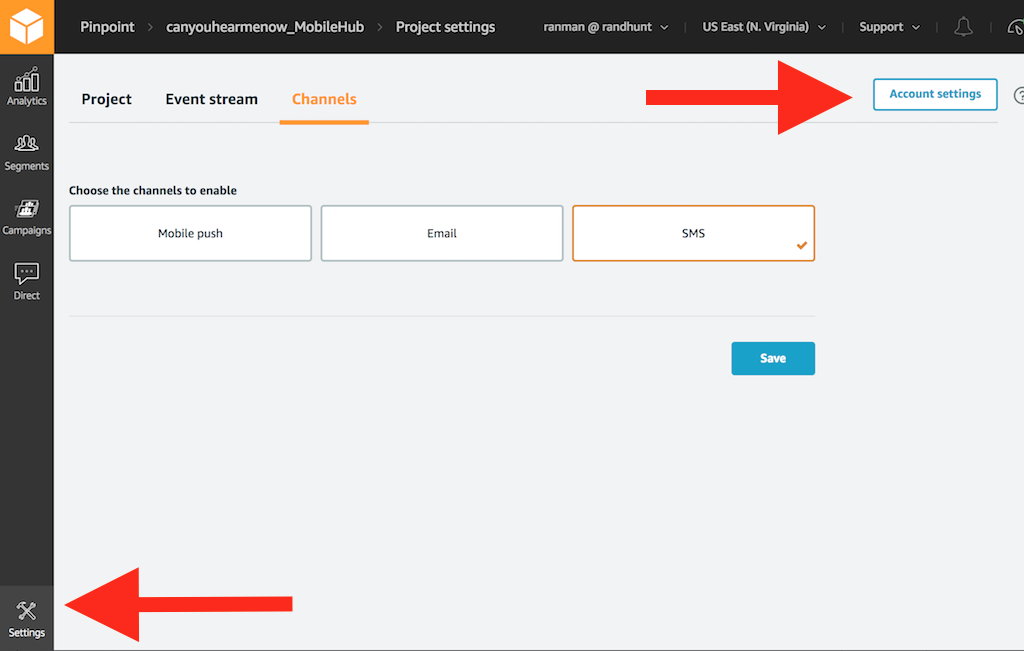
Task: Select the Channels tab
Action: click(x=324, y=99)
